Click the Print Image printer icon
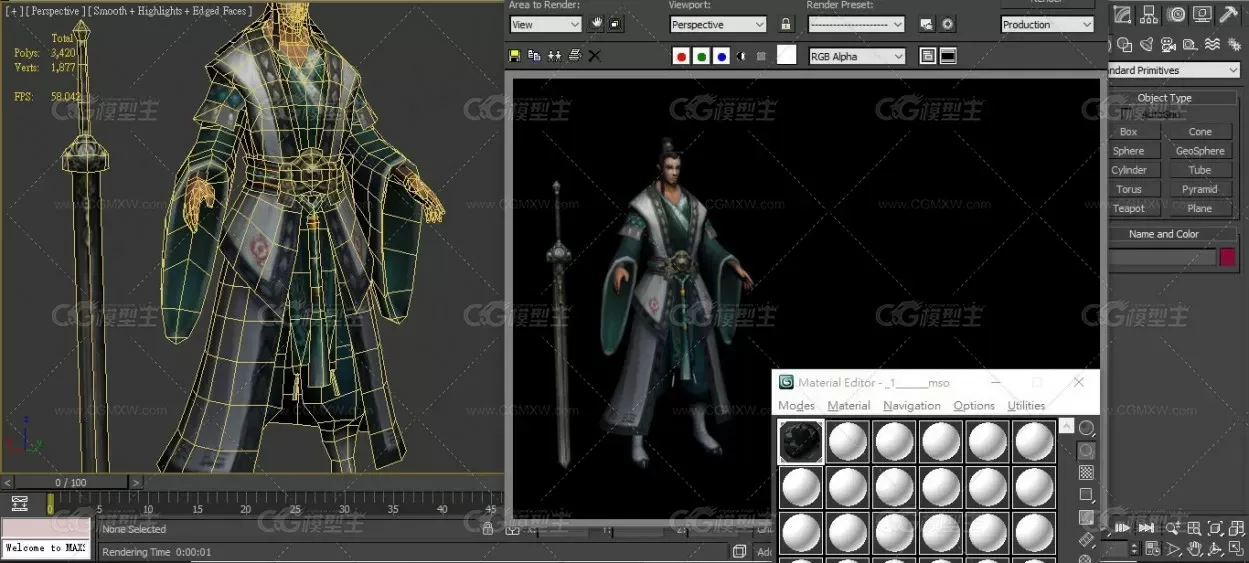1249x563 pixels. coord(575,56)
